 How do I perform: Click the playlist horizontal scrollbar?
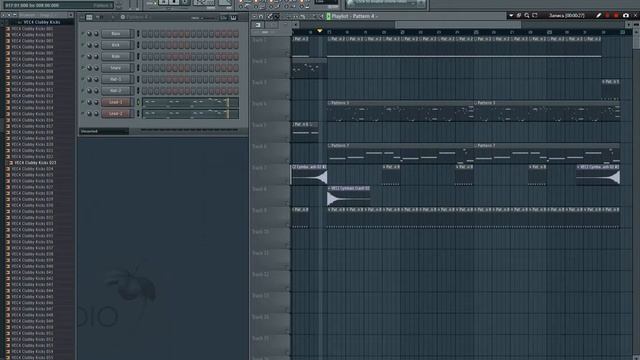(458, 25)
